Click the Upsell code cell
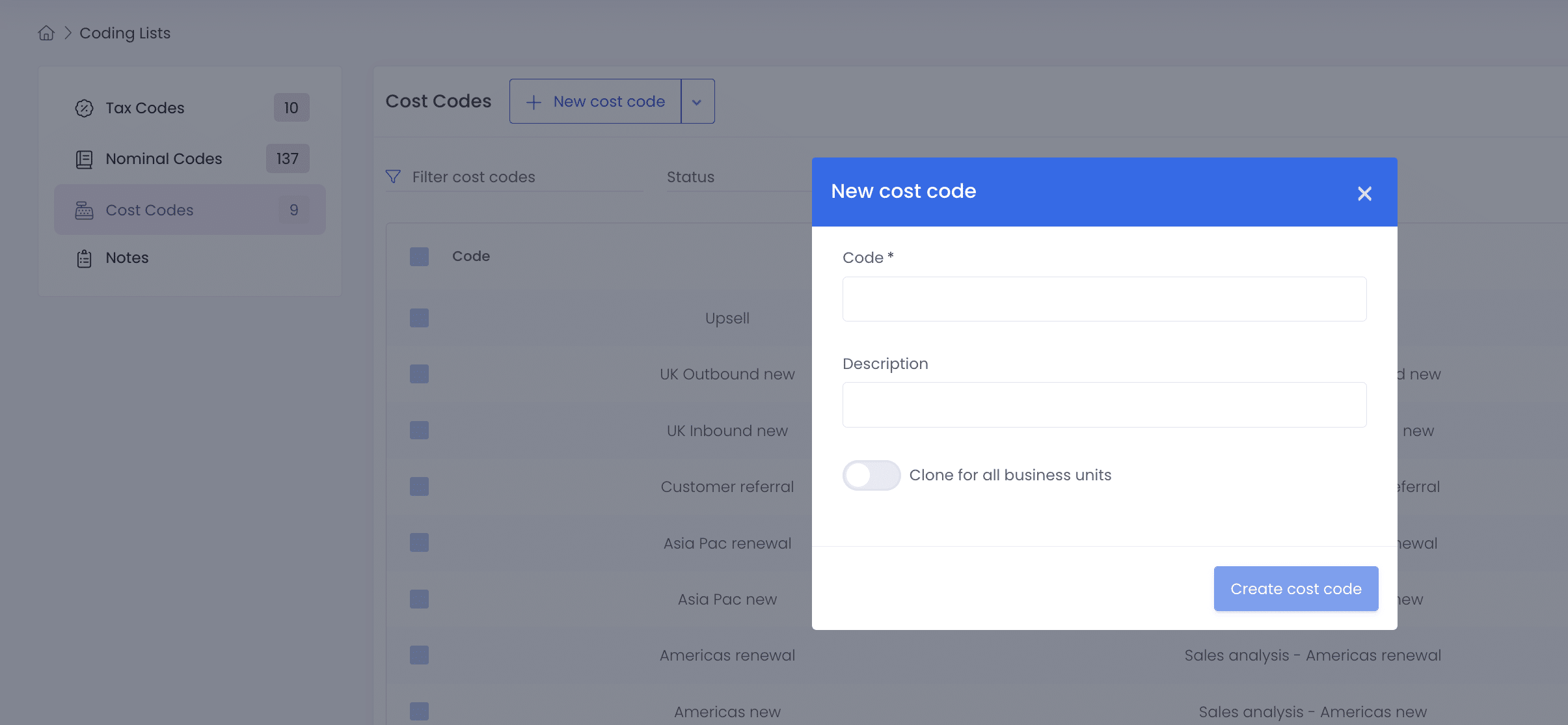 pyautogui.click(x=727, y=318)
